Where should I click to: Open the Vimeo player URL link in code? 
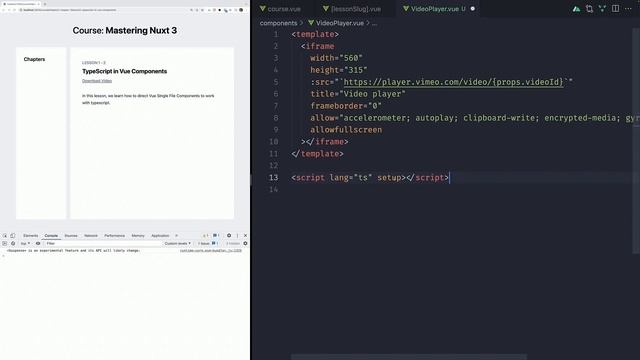coord(453,82)
